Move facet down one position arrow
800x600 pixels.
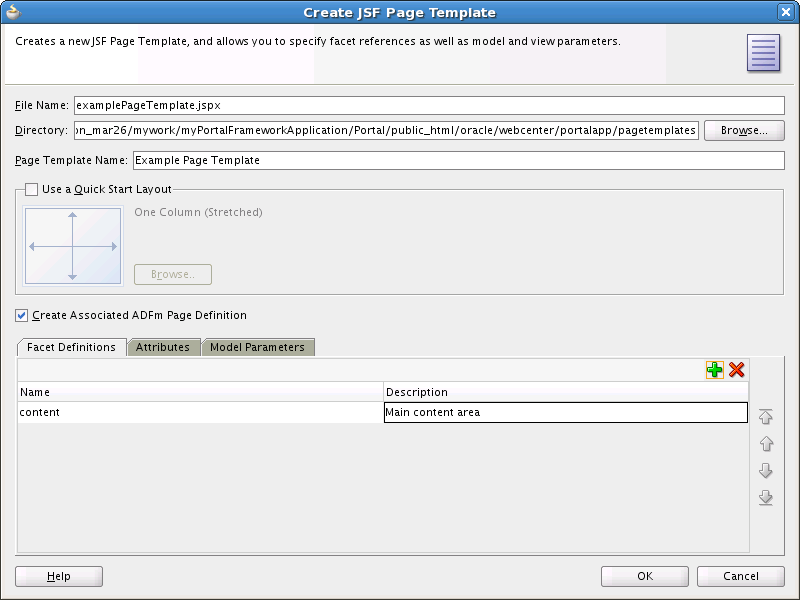coord(765,470)
